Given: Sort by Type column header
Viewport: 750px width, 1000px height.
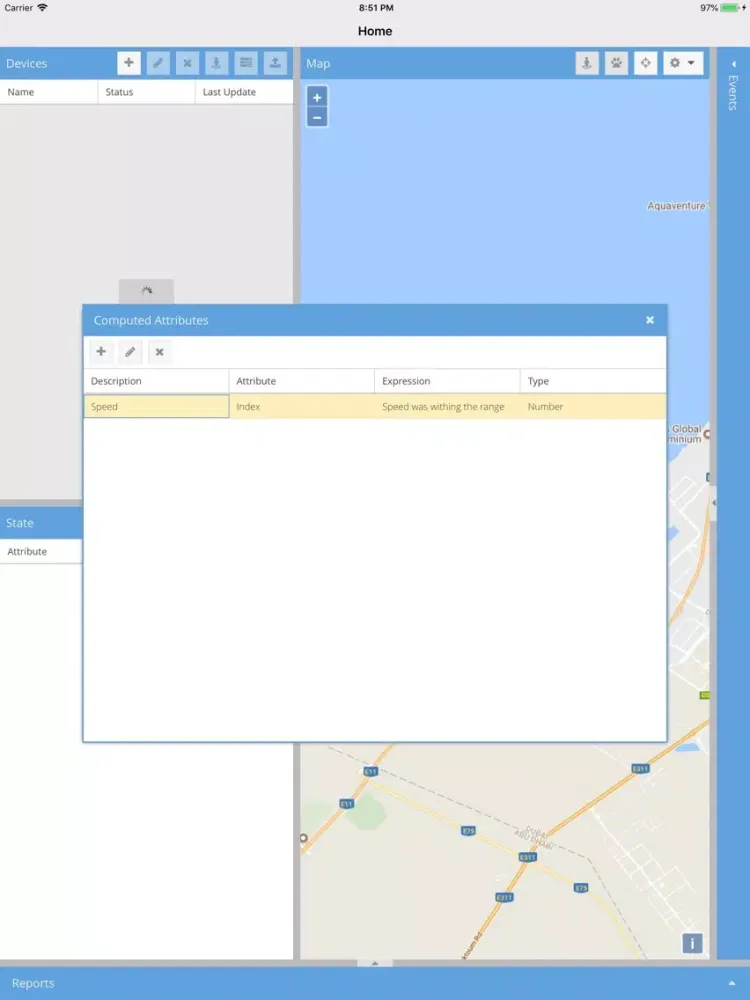Looking at the screenshot, I should coord(593,381).
